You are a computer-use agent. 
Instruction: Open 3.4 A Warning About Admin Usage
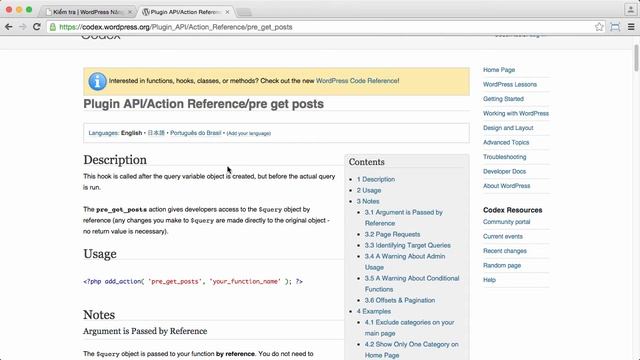404,262
